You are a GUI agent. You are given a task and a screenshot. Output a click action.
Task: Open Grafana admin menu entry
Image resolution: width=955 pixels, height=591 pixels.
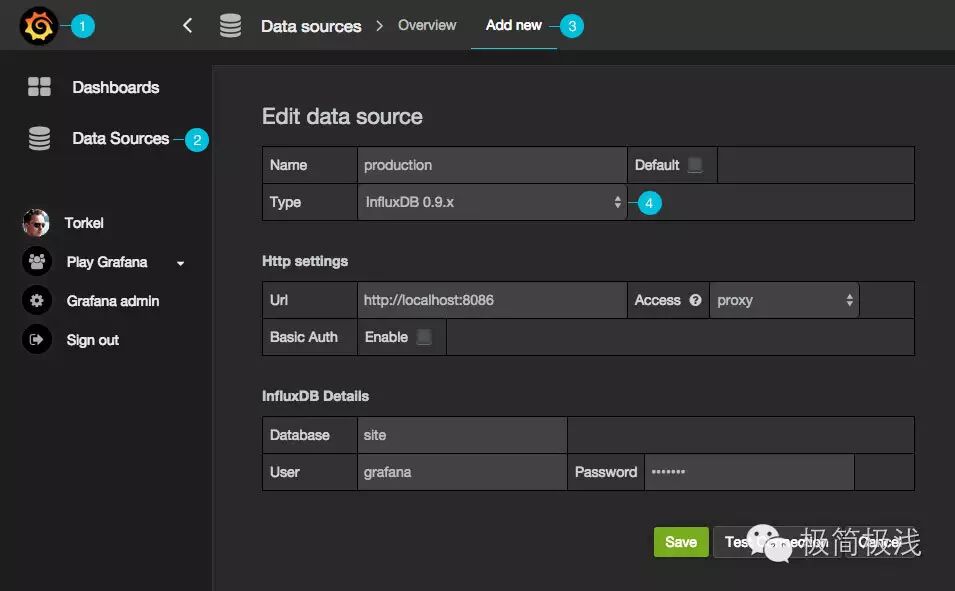click(x=113, y=301)
